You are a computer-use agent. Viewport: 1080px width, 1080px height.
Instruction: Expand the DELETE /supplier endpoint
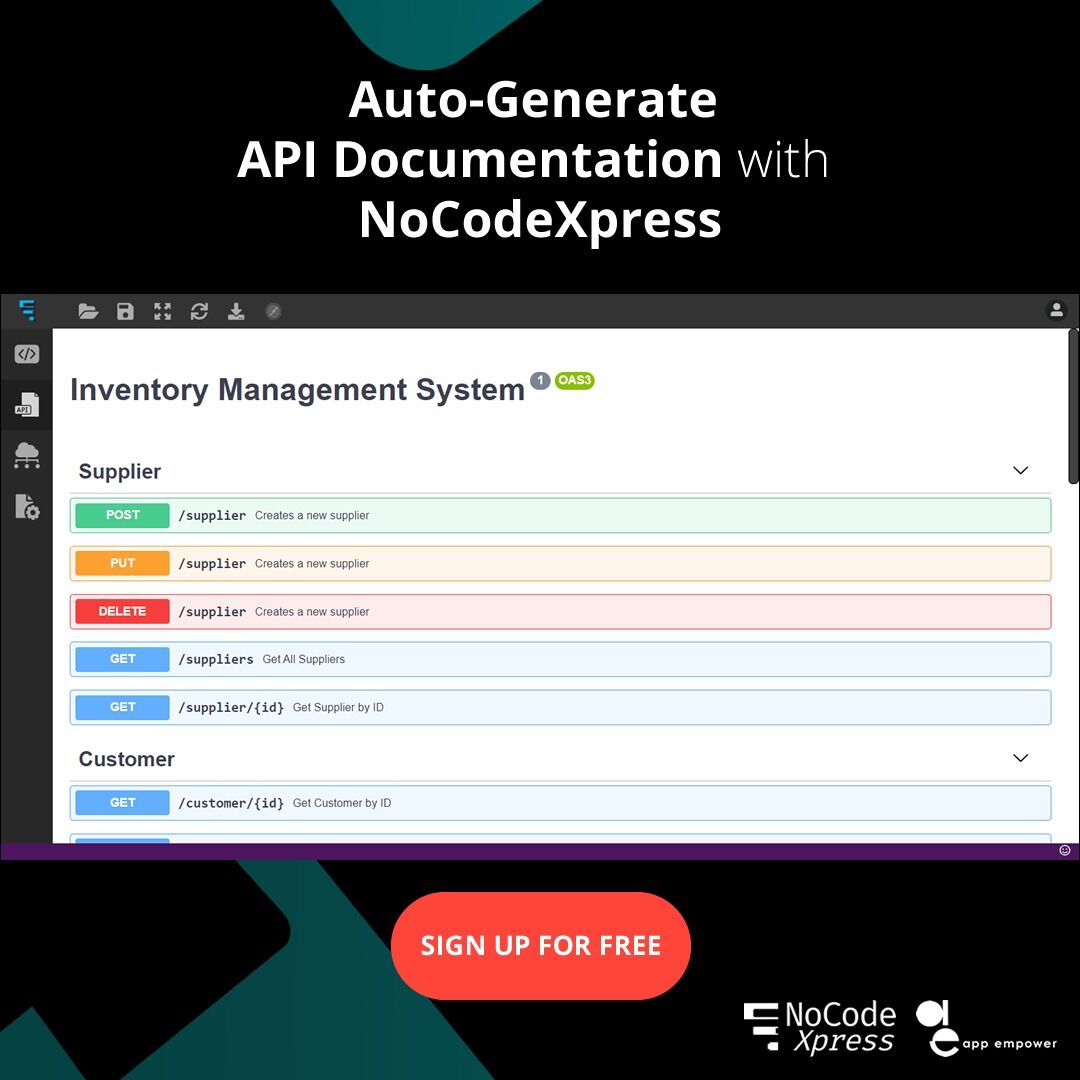pyautogui.click(x=560, y=611)
